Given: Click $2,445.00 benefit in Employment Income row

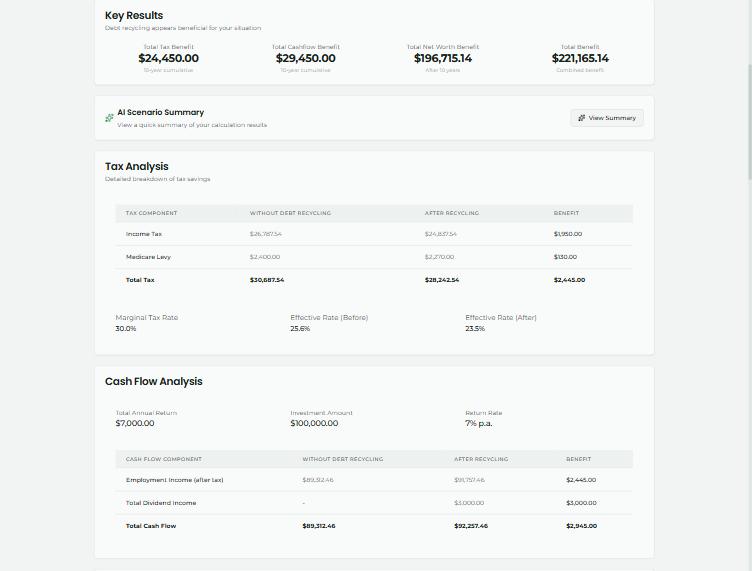Looking at the screenshot, I should (x=581, y=480).
